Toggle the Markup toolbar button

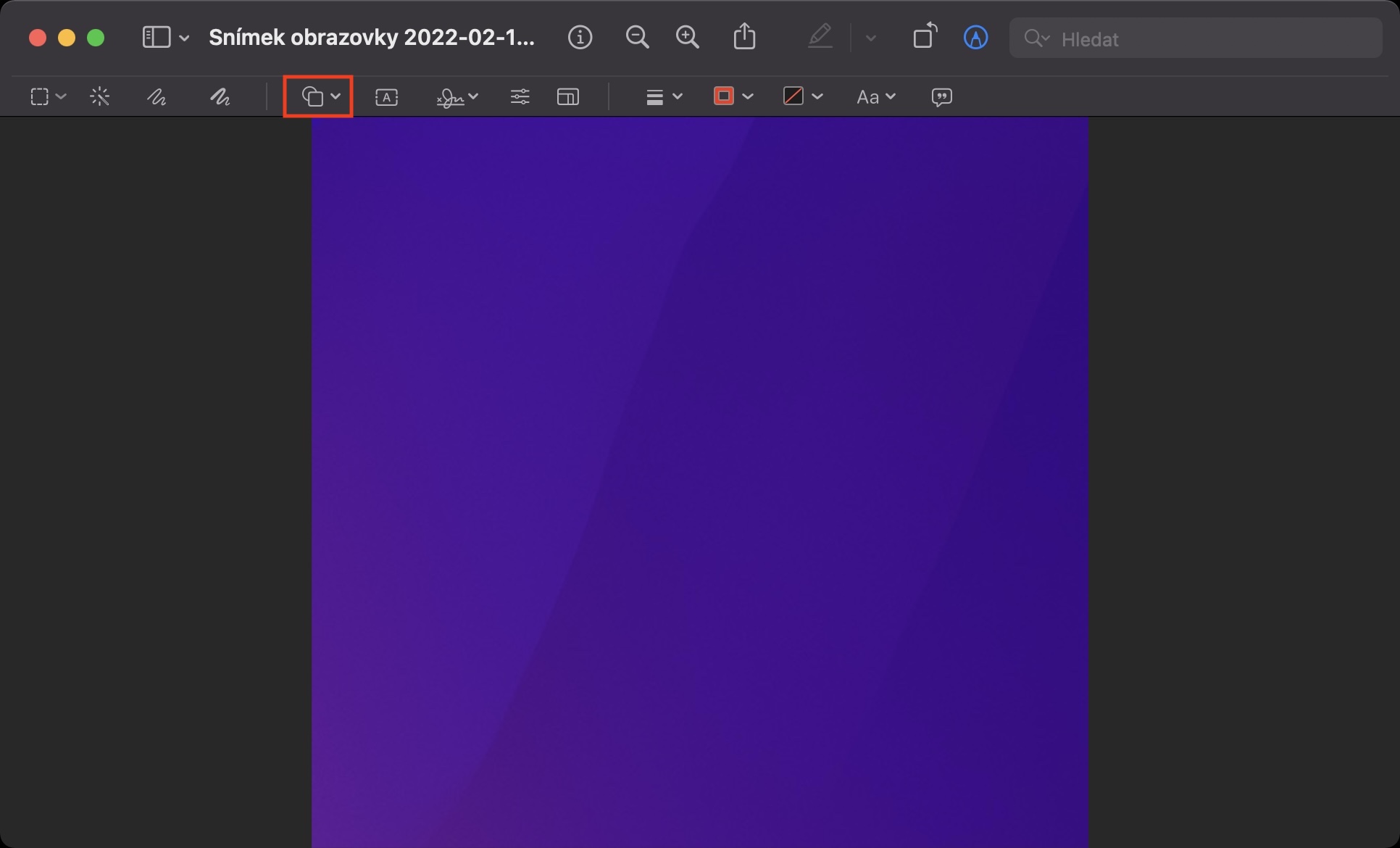coord(975,38)
